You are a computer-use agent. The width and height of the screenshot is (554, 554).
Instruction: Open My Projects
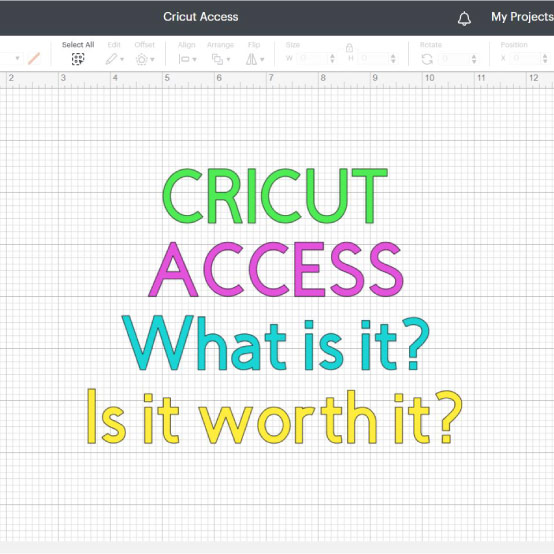coord(522,17)
